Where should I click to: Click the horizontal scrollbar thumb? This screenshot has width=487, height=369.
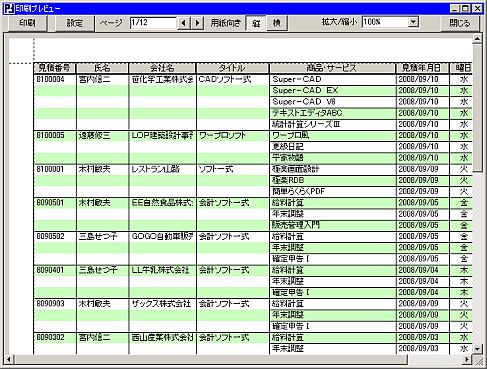(x=210, y=359)
